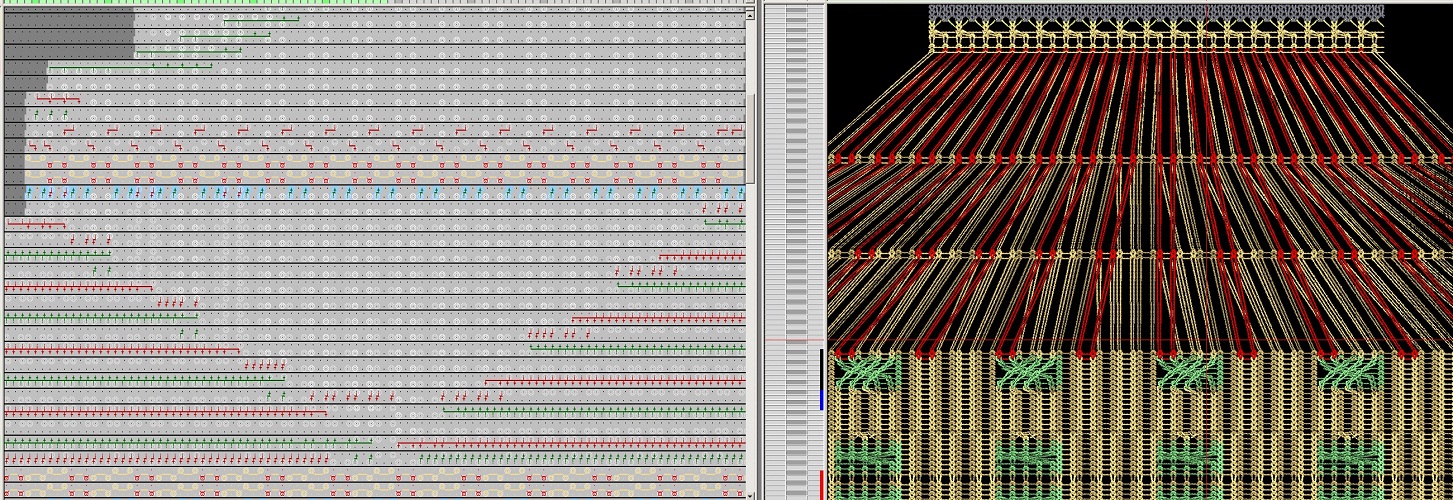Select the leftmost upper green cable crossing
Image resolution: width=1453 pixels, height=500 pixels.
coord(868,374)
